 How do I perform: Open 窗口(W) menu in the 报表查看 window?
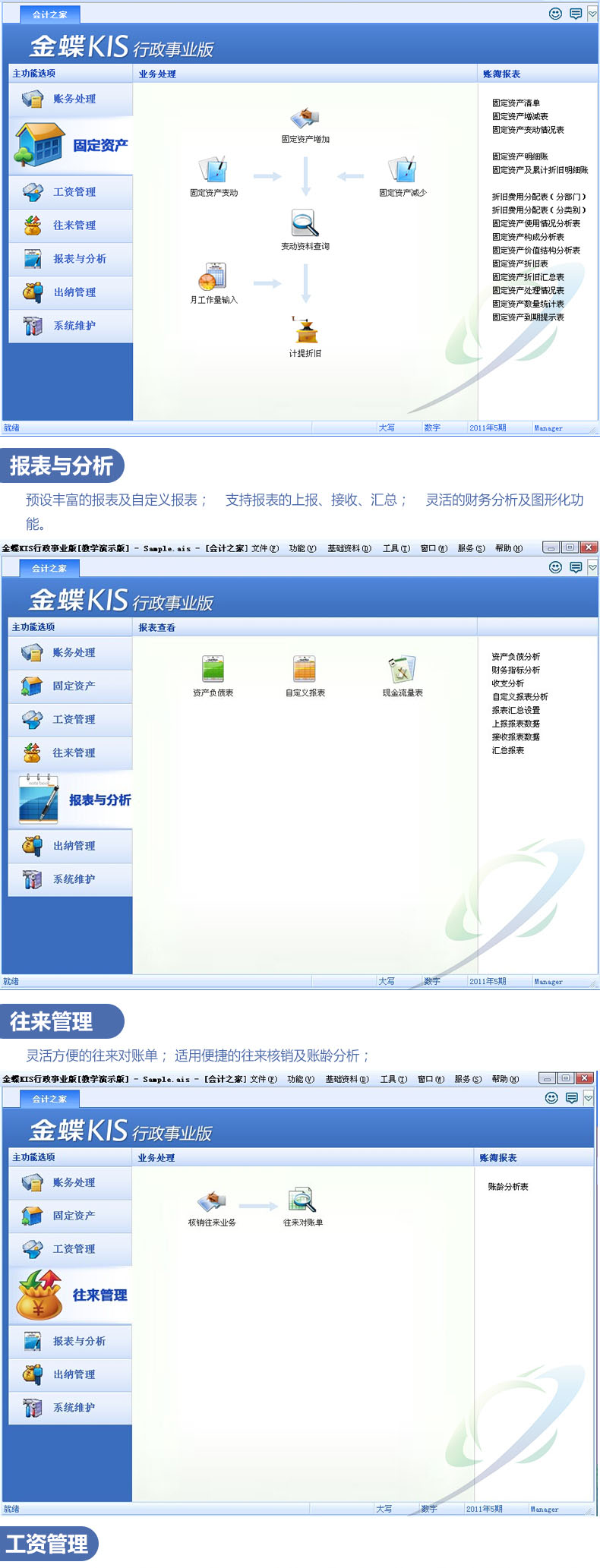tap(433, 548)
